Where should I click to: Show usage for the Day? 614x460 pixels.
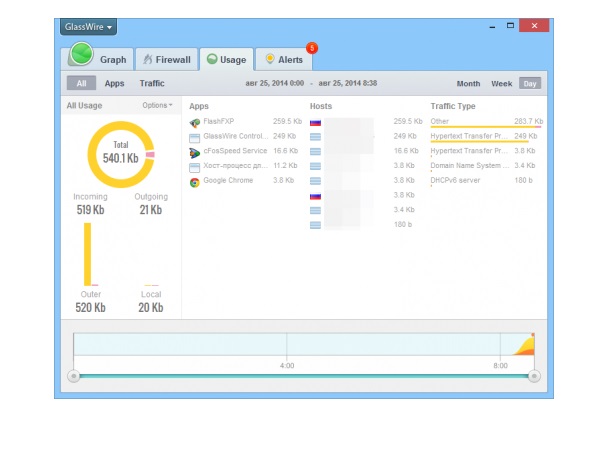530,83
